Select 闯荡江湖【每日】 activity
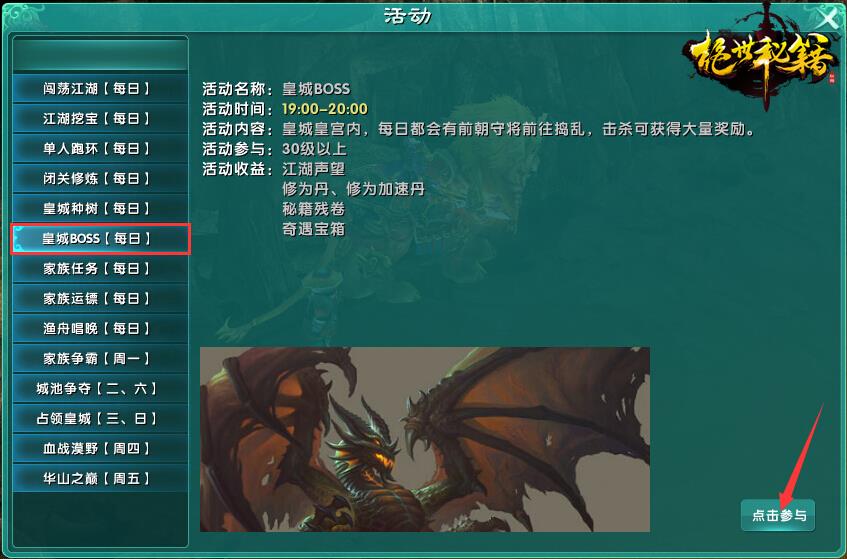The image size is (847, 559). click(100, 89)
